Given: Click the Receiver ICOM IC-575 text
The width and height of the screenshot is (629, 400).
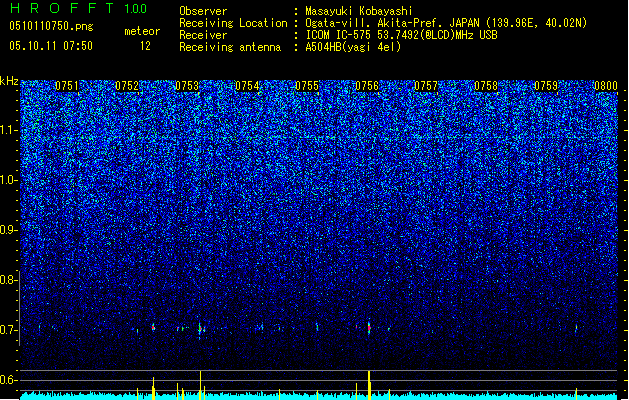Looking at the screenshot, I should (401, 35).
